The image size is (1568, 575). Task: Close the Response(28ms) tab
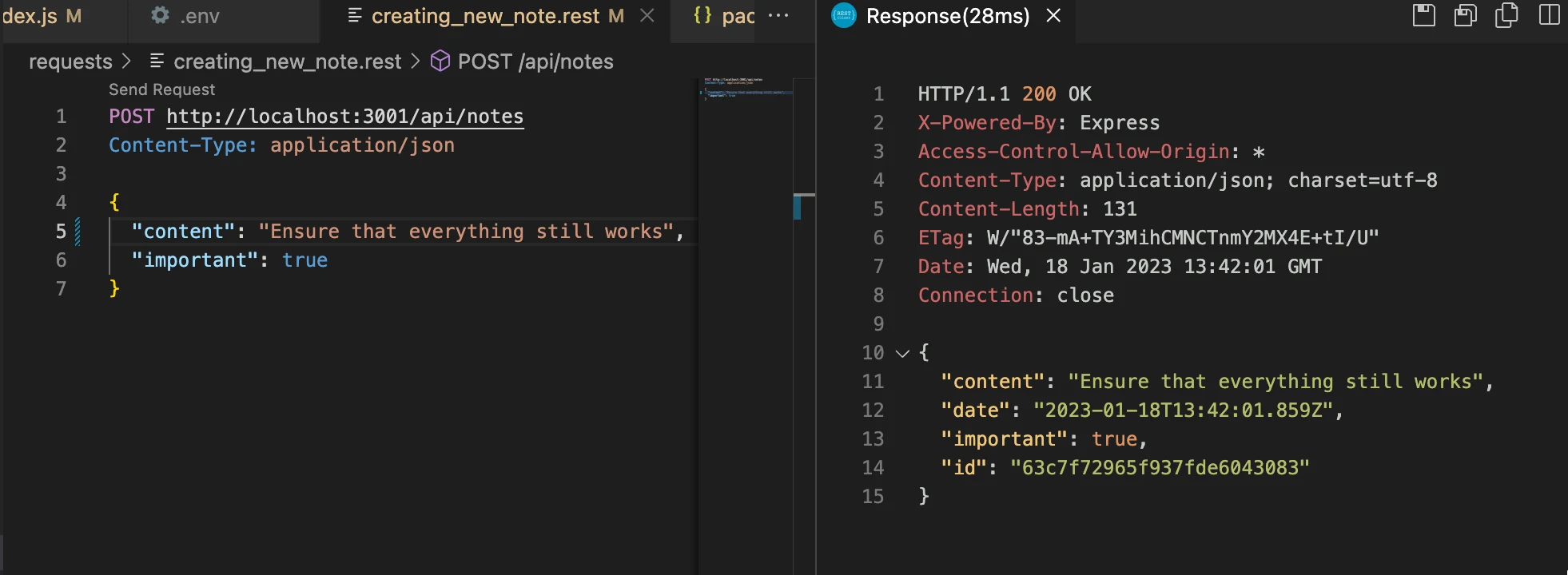(x=1053, y=15)
